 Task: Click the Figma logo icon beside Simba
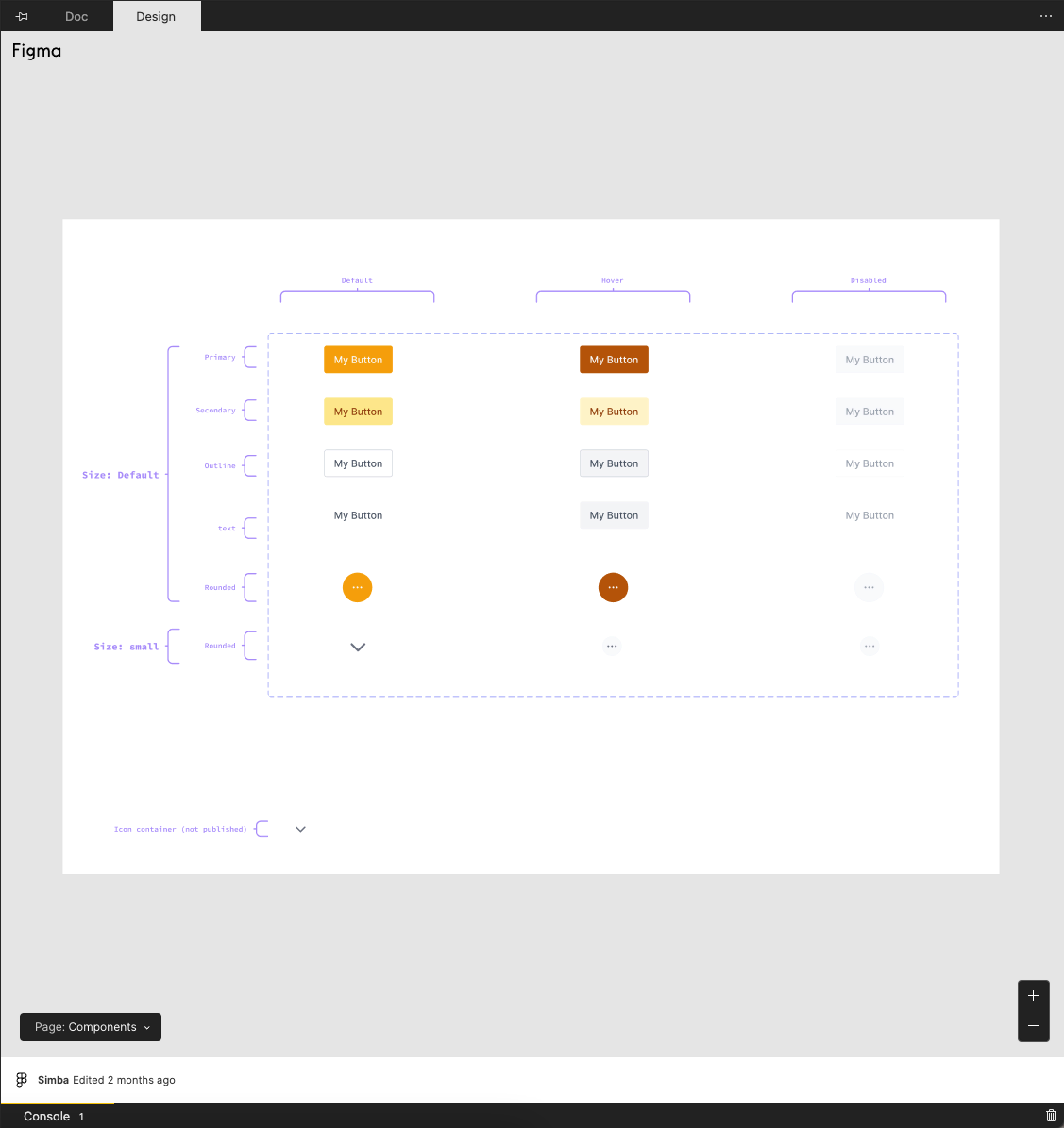point(22,1080)
